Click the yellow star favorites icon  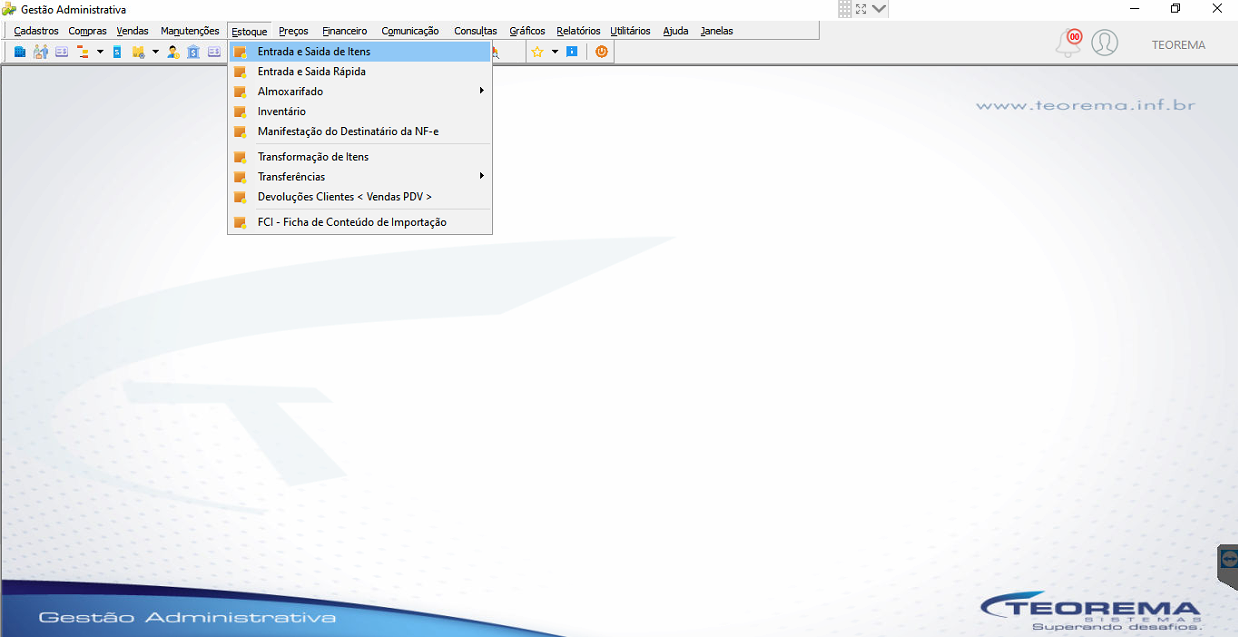537,51
